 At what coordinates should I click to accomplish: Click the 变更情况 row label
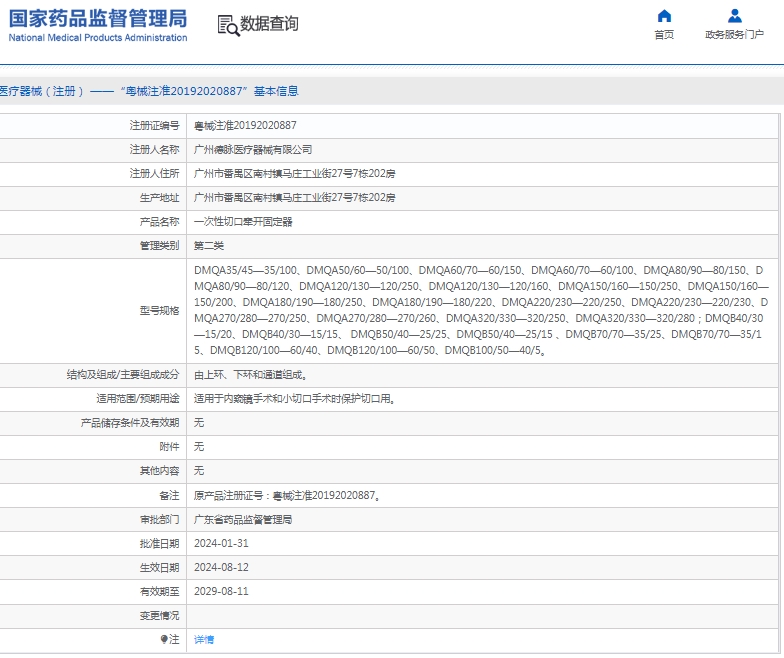pos(160,616)
